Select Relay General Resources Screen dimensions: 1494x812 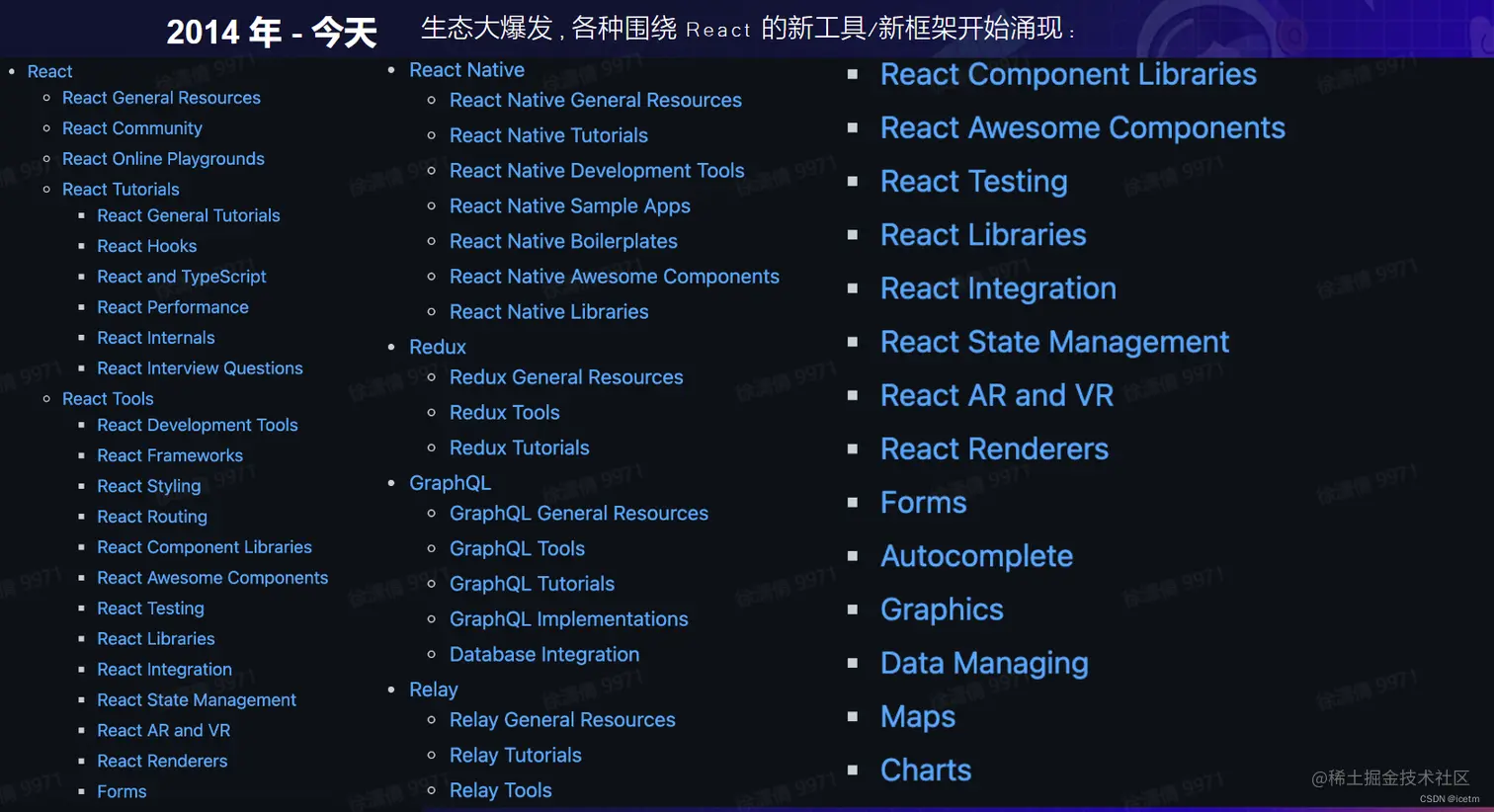pyautogui.click(x=562, y=719)
